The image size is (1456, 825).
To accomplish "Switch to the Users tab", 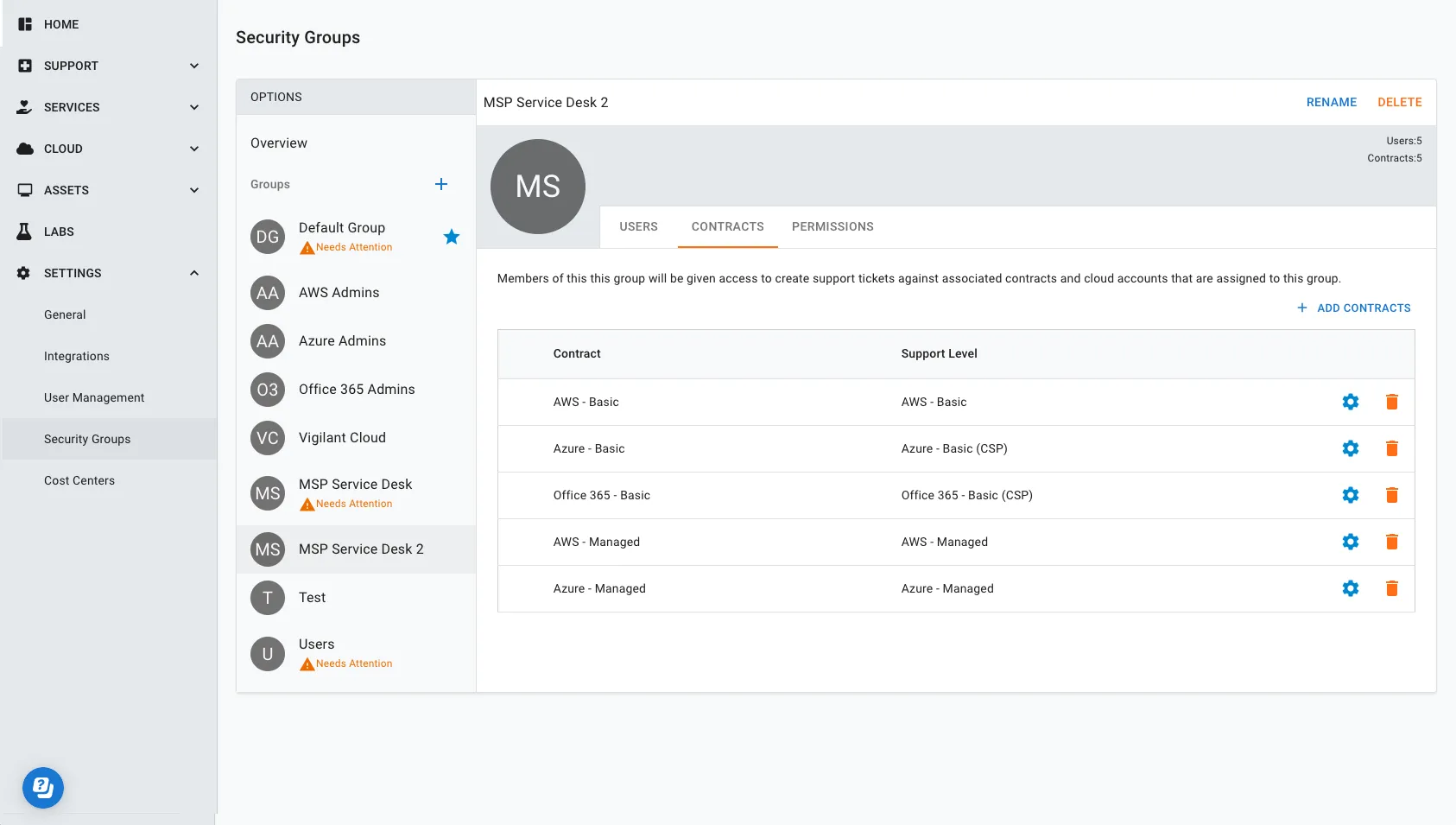I will click(638, 226).
